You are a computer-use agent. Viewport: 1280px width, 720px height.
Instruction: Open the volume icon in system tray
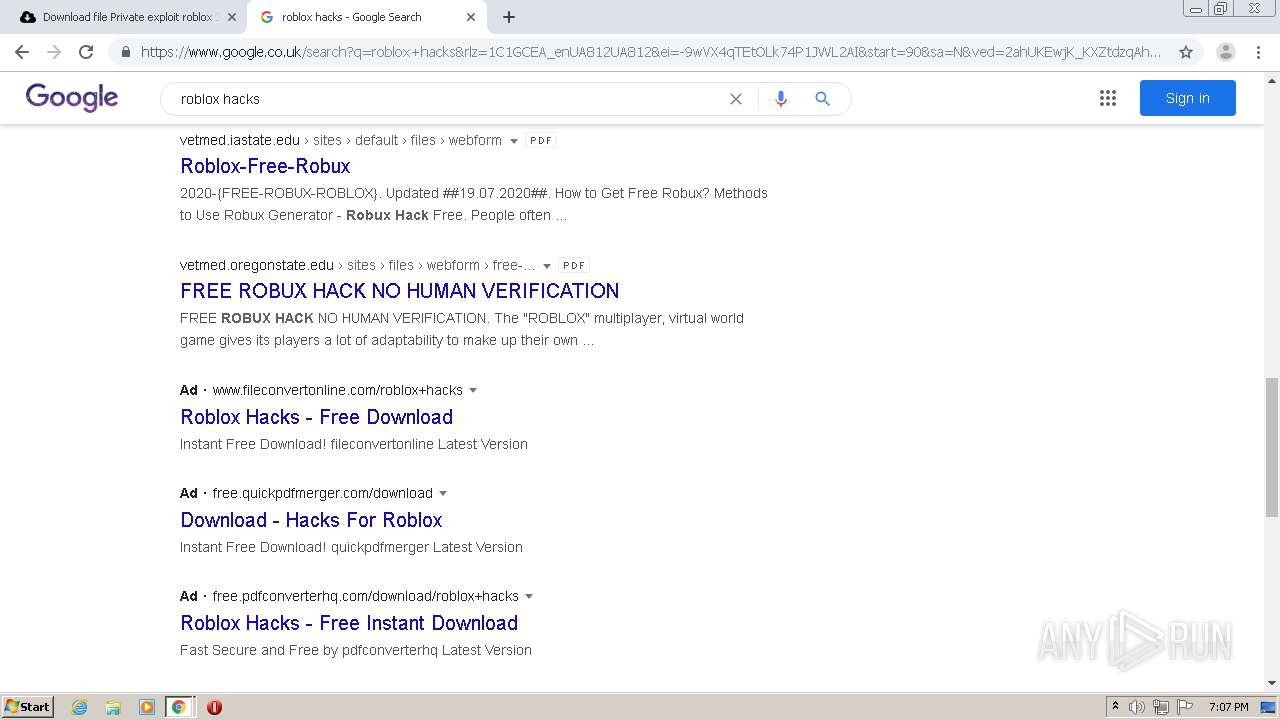[x=1136, y=707]
